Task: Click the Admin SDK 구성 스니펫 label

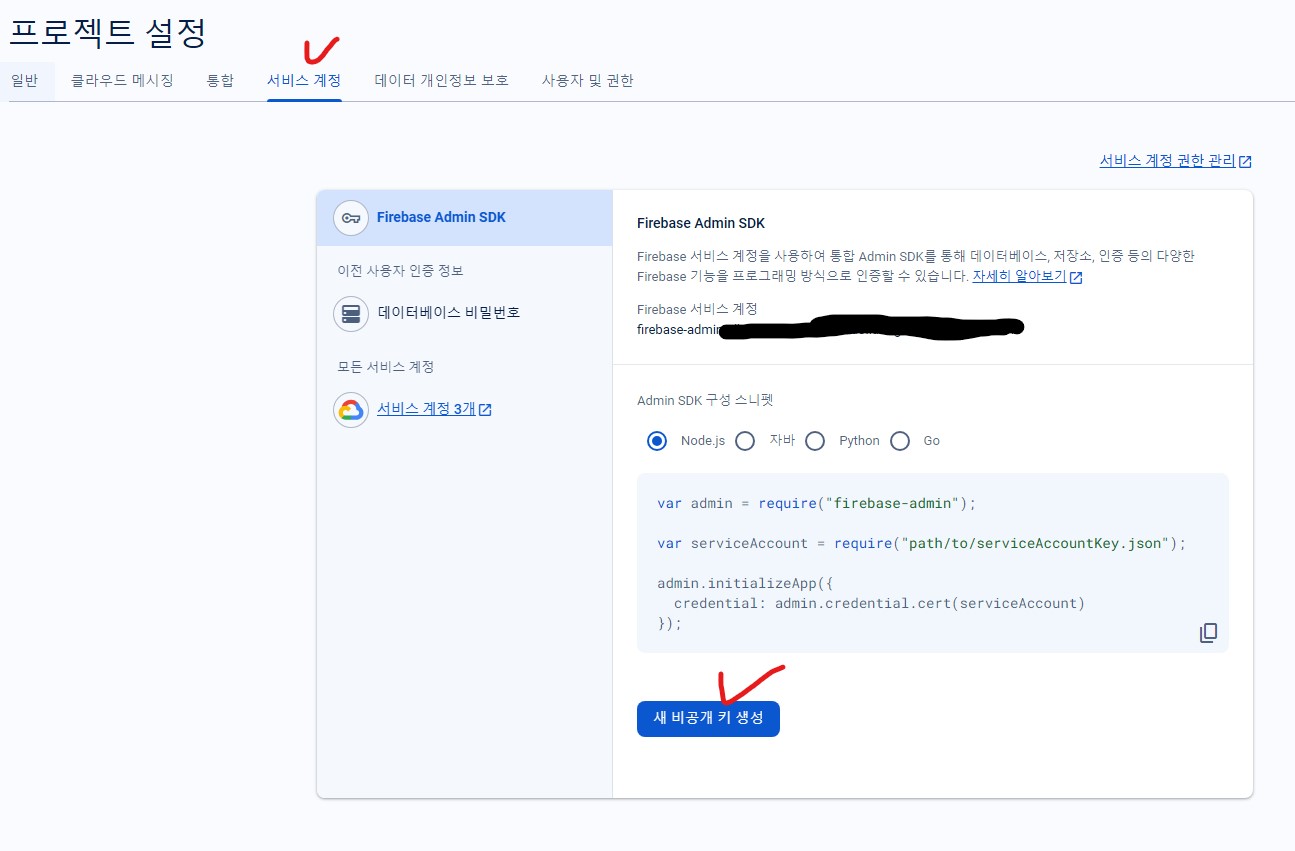Action: coord(705,400)
